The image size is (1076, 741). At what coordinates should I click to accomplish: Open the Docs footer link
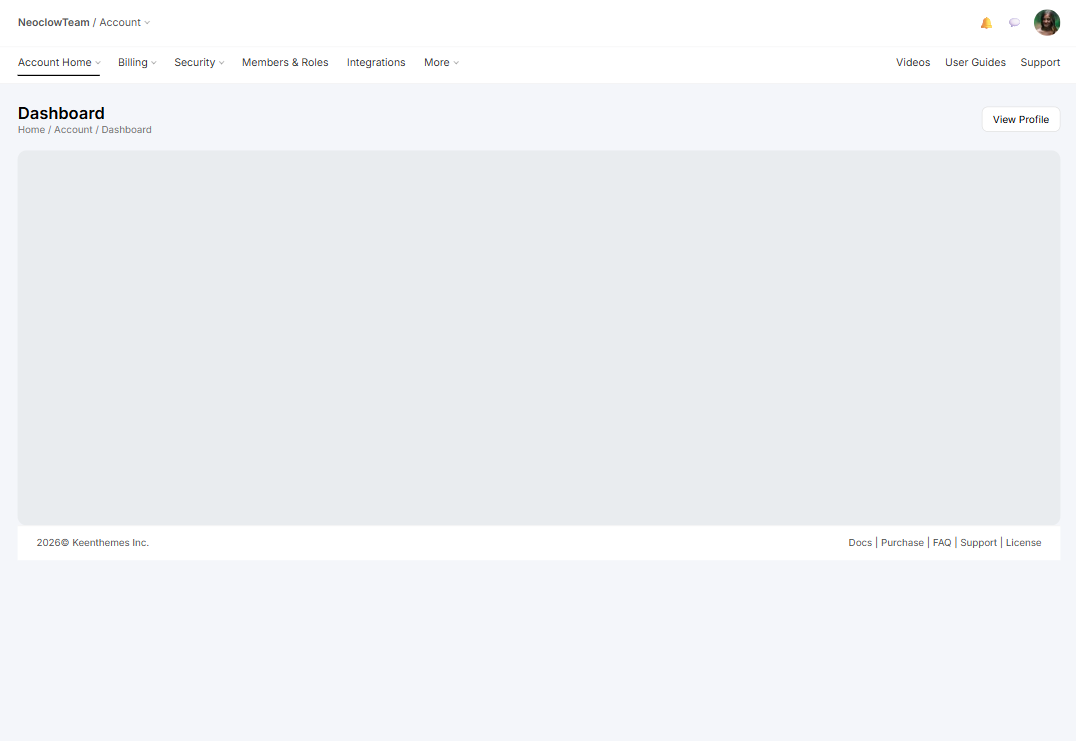coord(860,543)
